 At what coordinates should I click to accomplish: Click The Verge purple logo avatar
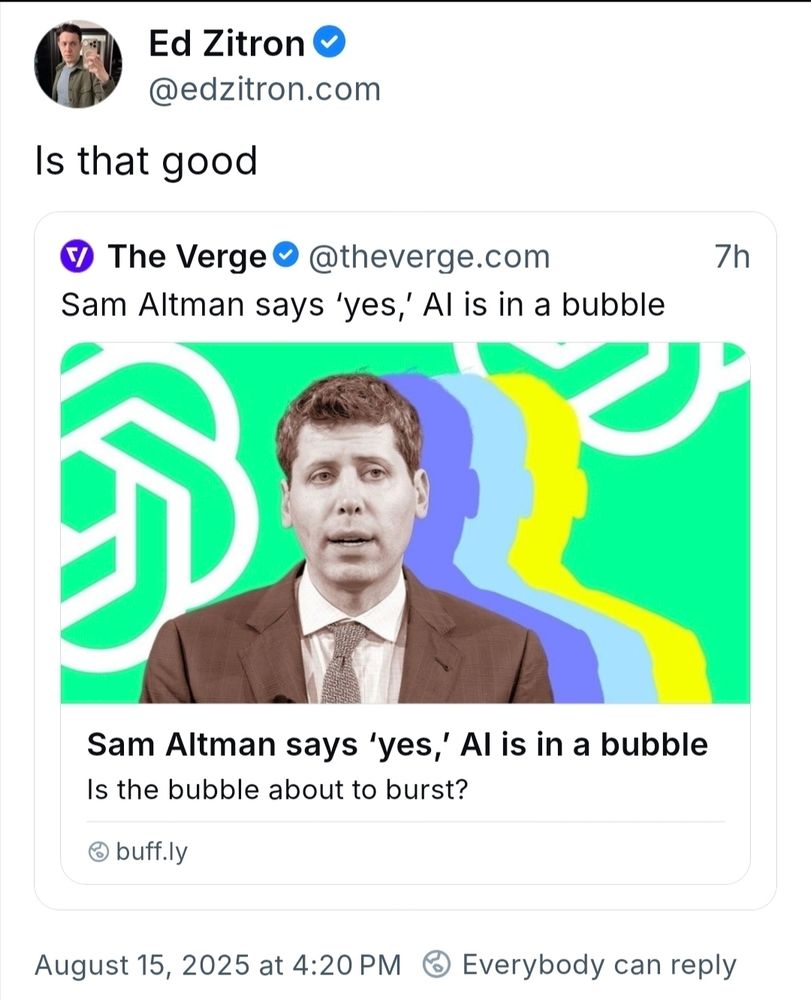tap(77, 257)
